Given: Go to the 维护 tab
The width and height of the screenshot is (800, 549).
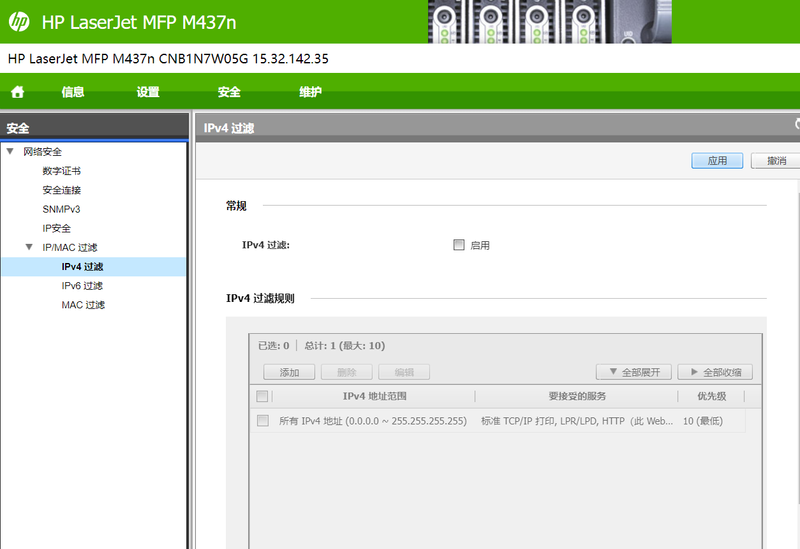Looking at the screenshot, I should (311, 92).
